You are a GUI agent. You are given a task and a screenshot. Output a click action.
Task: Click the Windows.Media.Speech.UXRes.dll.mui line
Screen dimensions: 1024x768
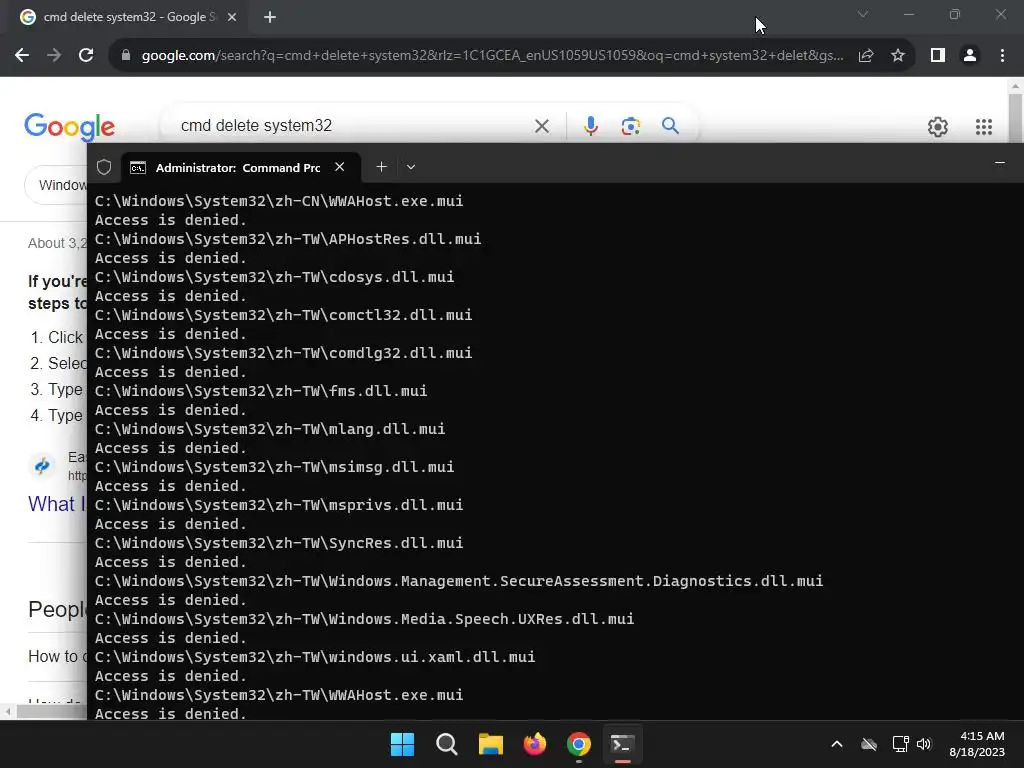(x=364, y=619)
